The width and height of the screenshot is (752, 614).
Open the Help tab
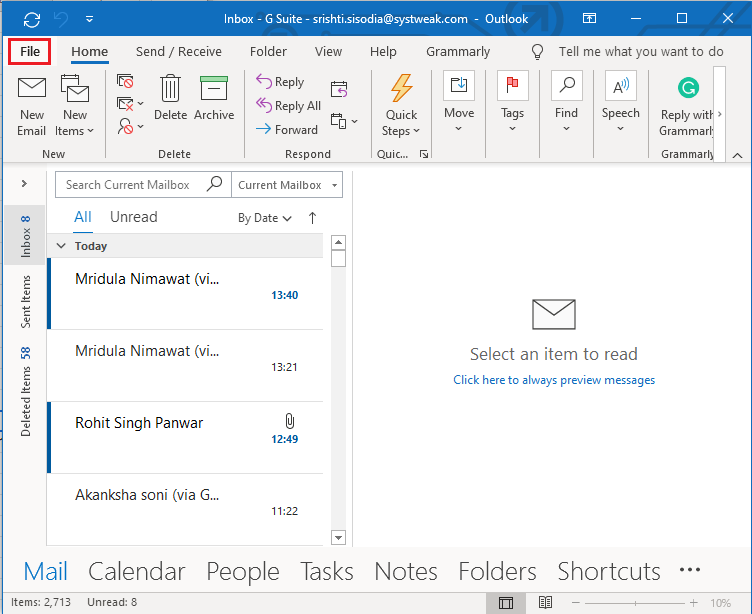pyautogui.click(x=383, y=51)
